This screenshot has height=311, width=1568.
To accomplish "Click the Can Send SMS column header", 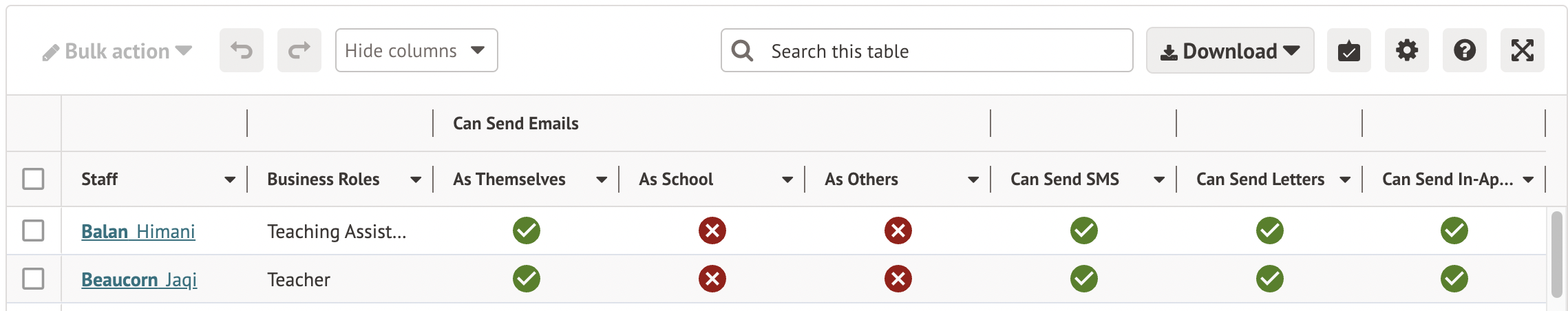I will (1064, 180).
